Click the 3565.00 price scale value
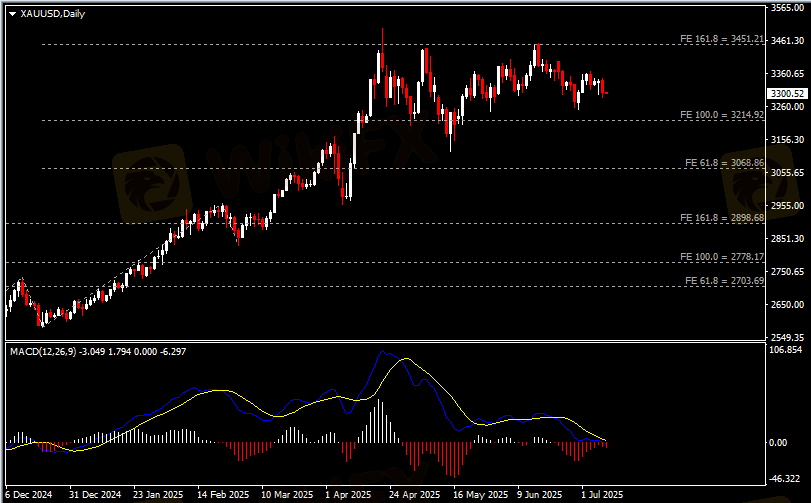Image resolution: width=811 pixels, height=503 pixels. (787, 8)
